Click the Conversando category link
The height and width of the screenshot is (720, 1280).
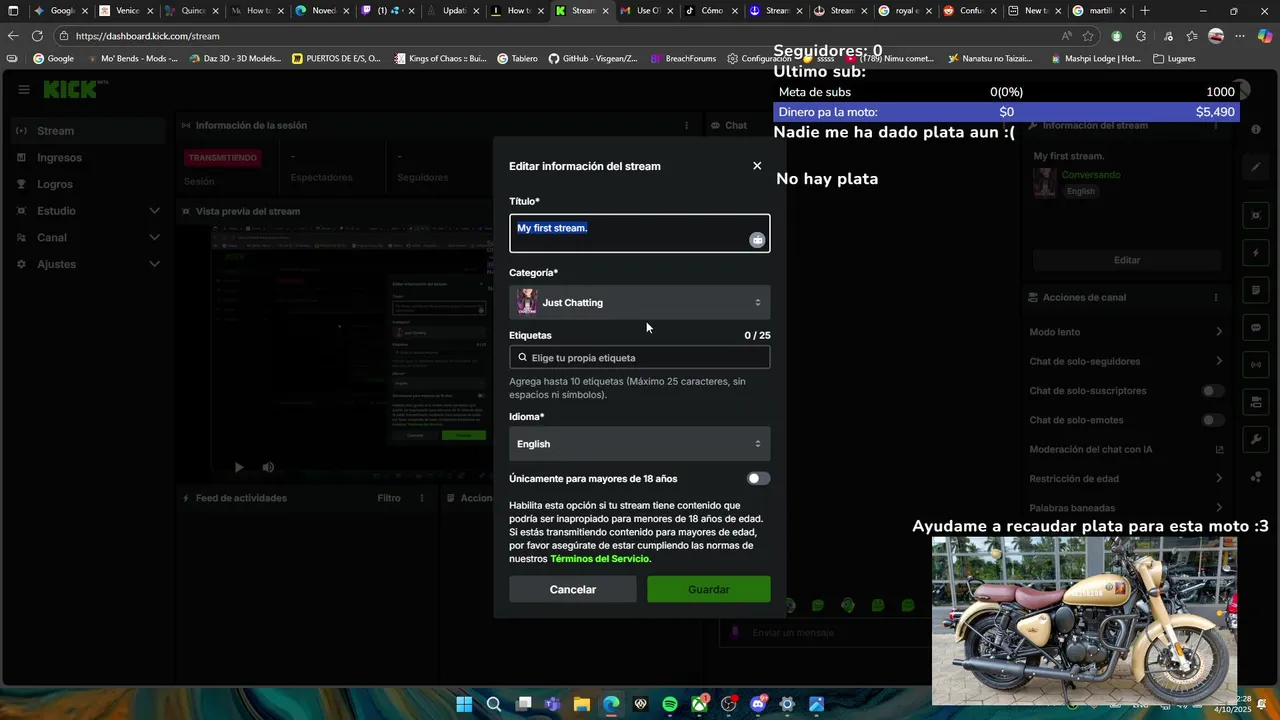[x=1091, y=175]
